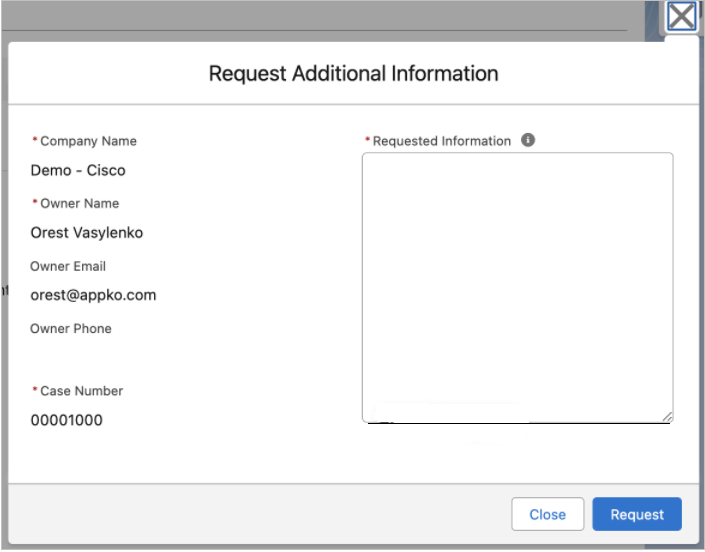Click the required asterisk beside Case Number
705x552 pixels.
click(35, 391)
